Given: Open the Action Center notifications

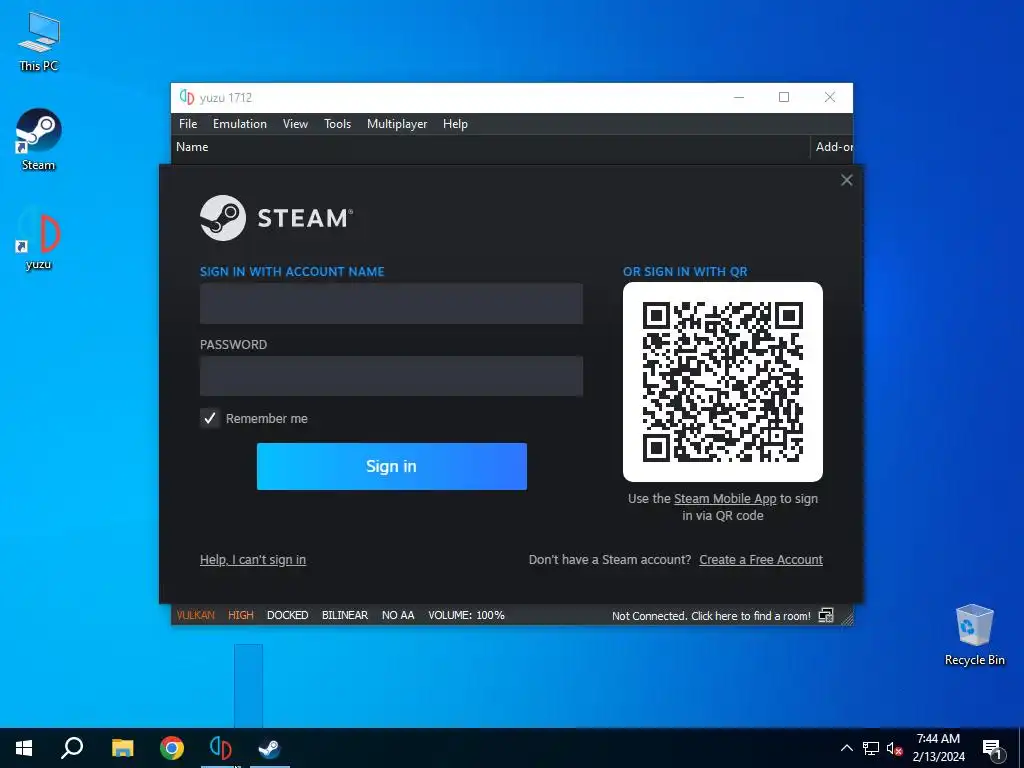Looking at the screenshot, I should click(993, 748).
